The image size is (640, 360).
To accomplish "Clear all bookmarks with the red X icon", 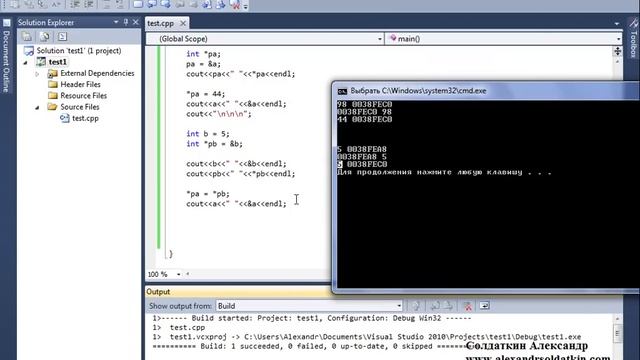I will click(x=235, y=4).
